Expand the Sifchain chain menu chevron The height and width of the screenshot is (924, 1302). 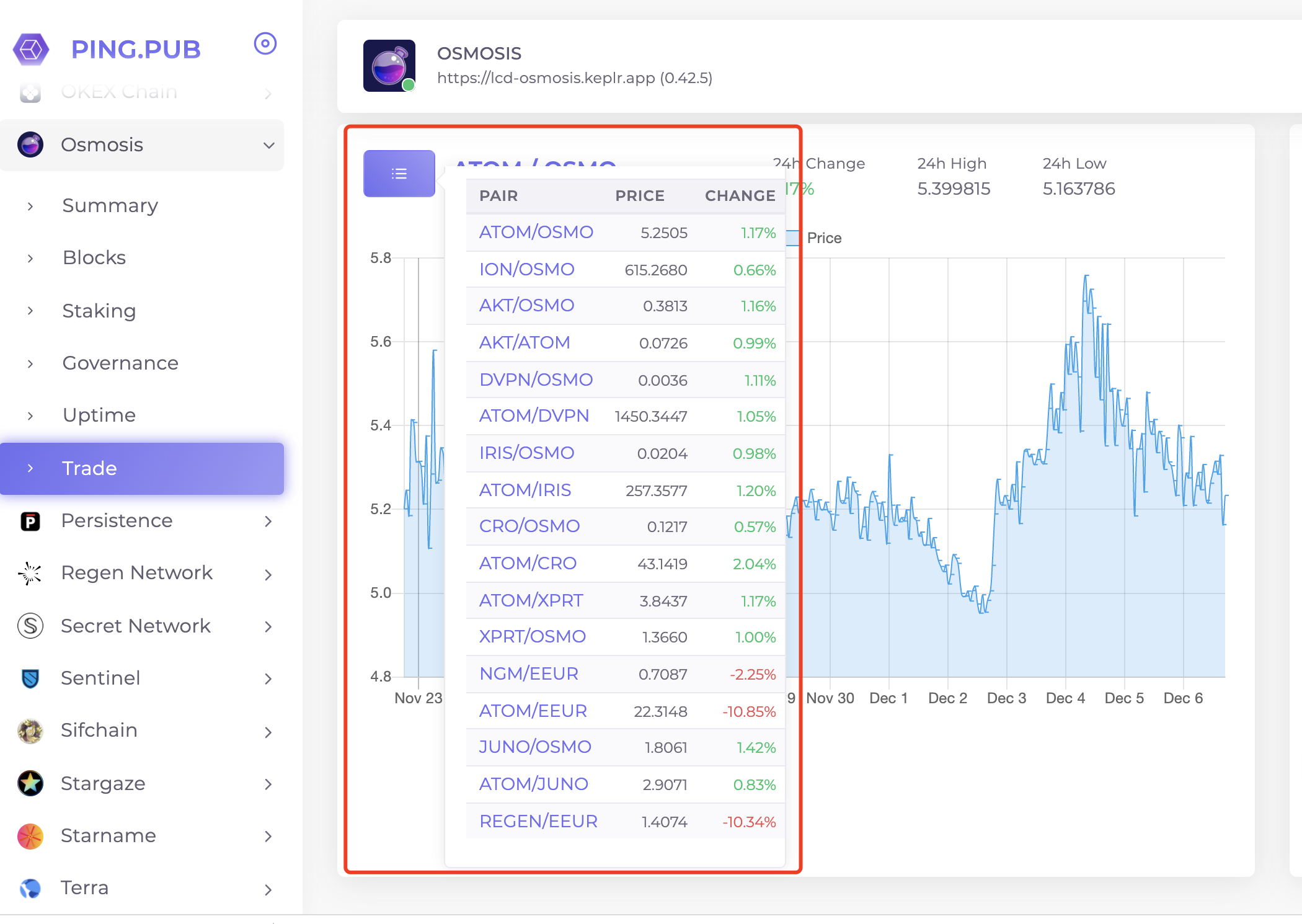click(268, 732)
